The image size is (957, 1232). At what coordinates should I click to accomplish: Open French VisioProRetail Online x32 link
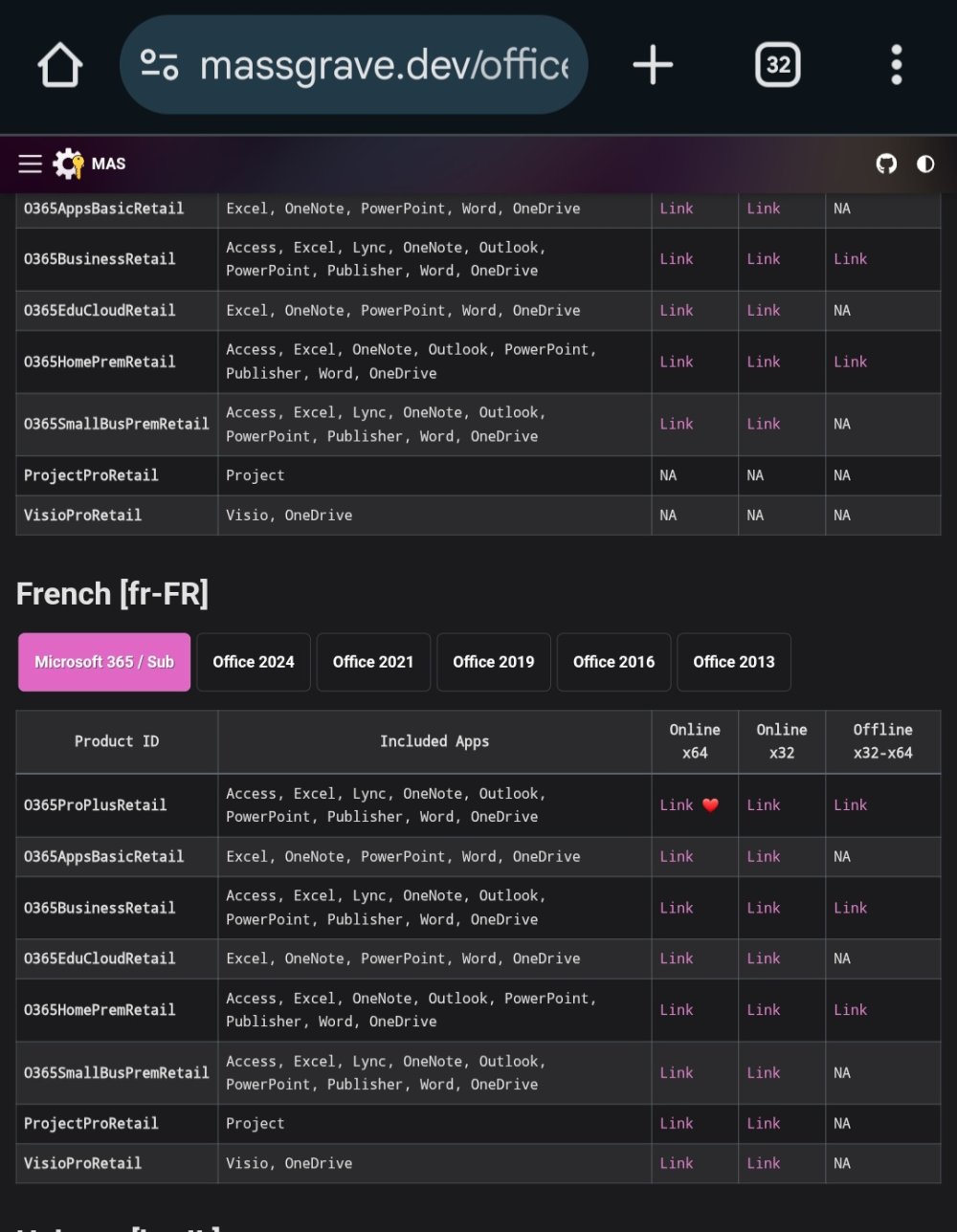point(764,1163)
